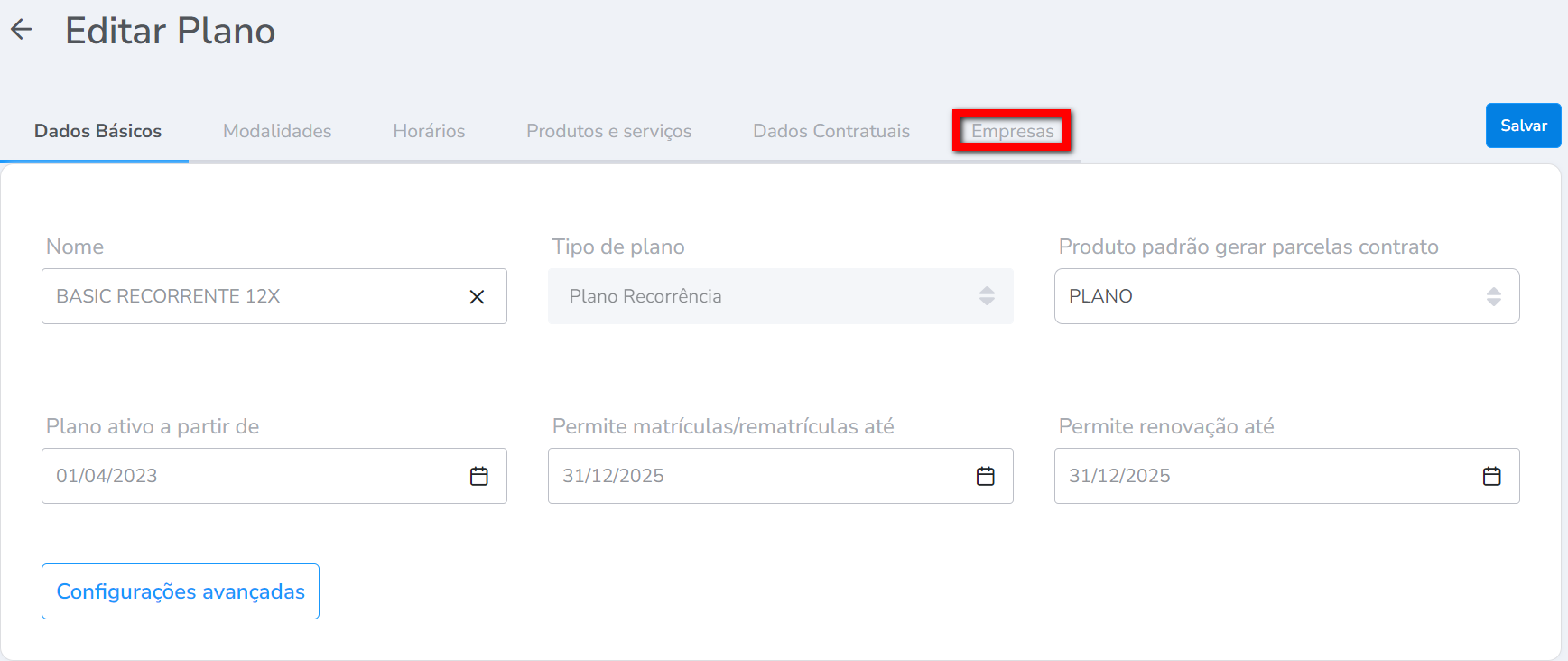
Task: Click the Produto padrão sort arrows
Action: pyautogui.click(x=1494, y=296)
